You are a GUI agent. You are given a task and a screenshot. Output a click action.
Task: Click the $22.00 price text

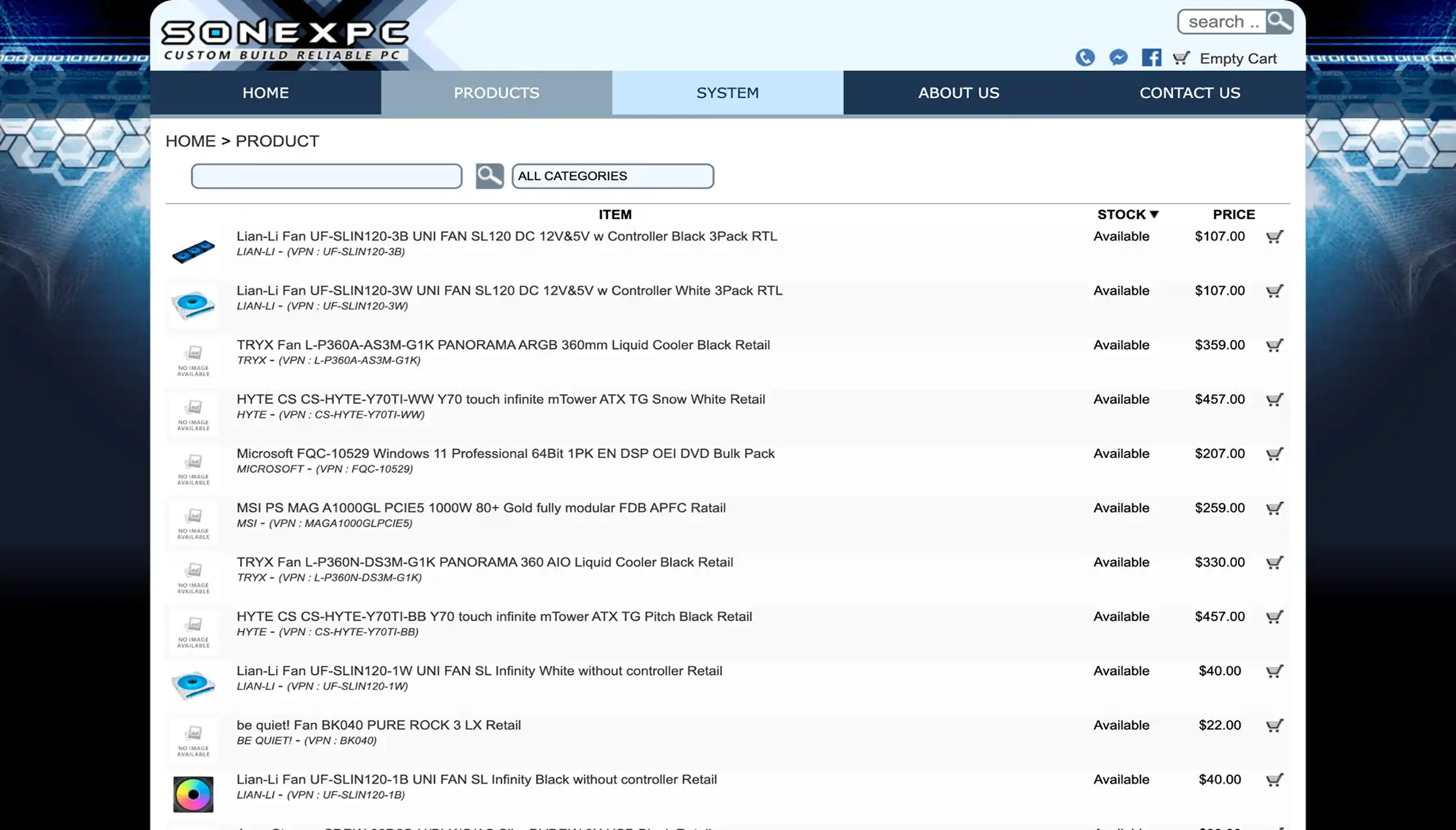coord(1220,725)
